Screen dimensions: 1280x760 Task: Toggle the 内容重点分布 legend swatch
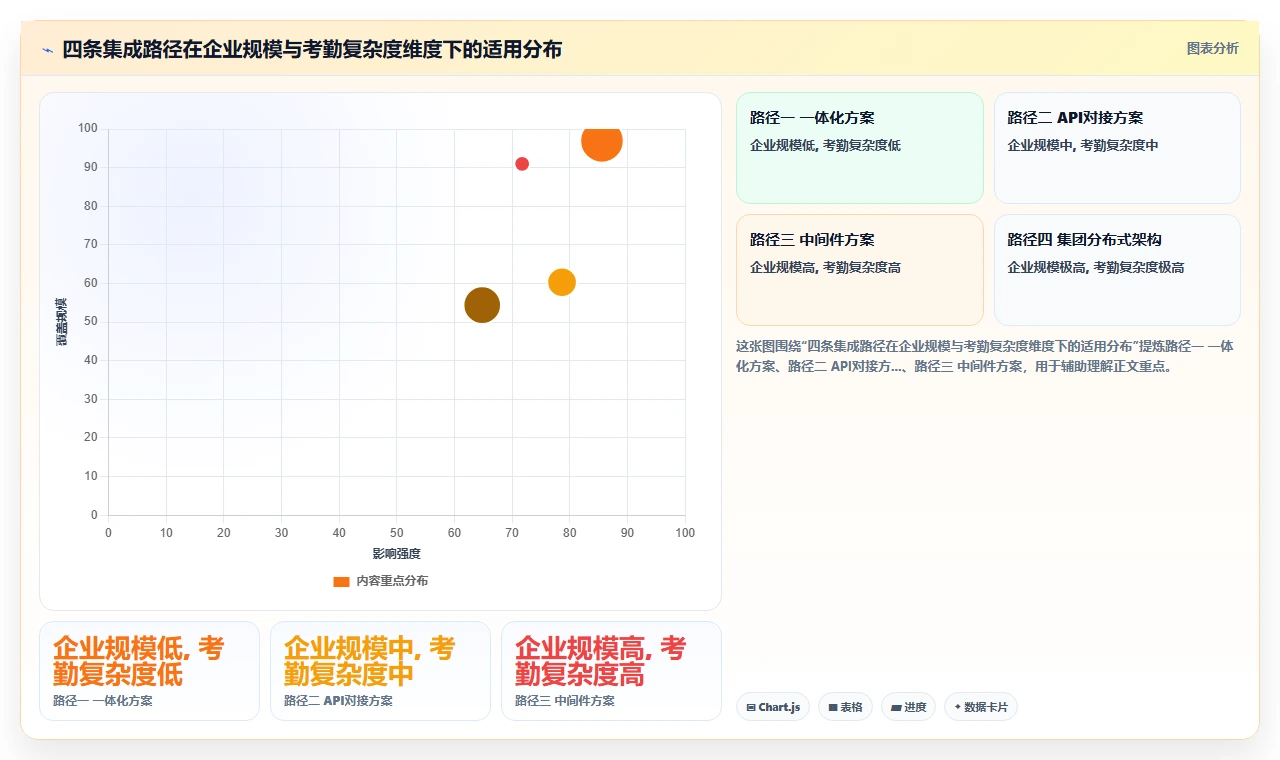point(342,581)
